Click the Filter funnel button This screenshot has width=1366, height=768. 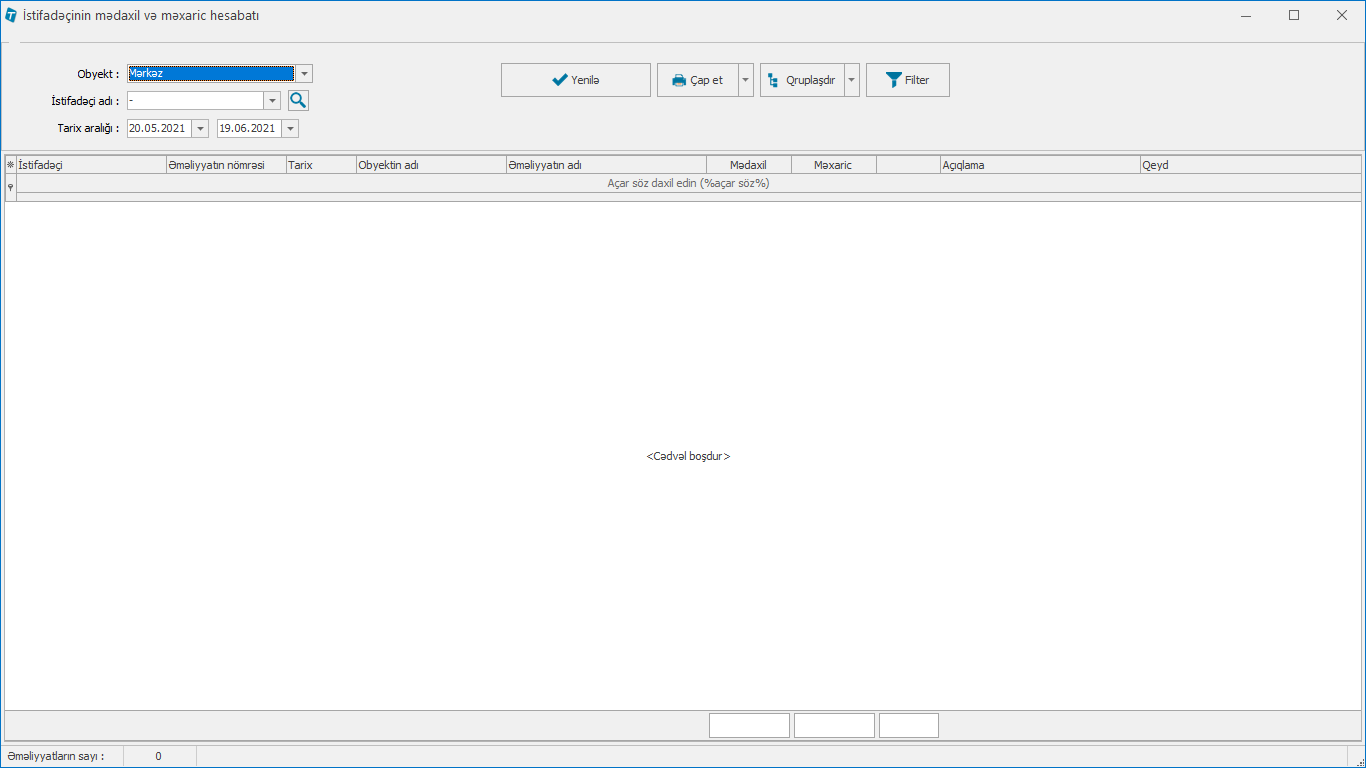[907, 80]
